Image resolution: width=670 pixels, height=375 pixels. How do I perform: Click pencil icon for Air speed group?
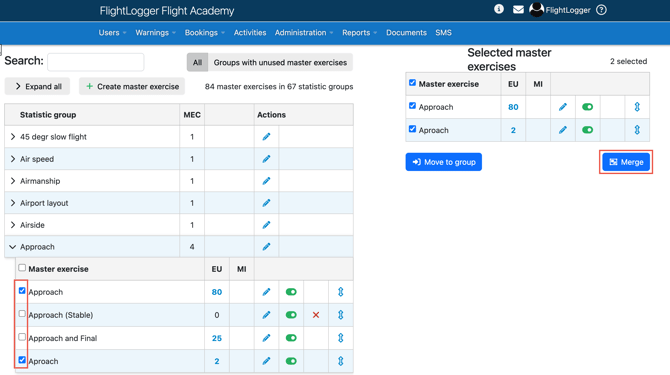click(266, 159)
